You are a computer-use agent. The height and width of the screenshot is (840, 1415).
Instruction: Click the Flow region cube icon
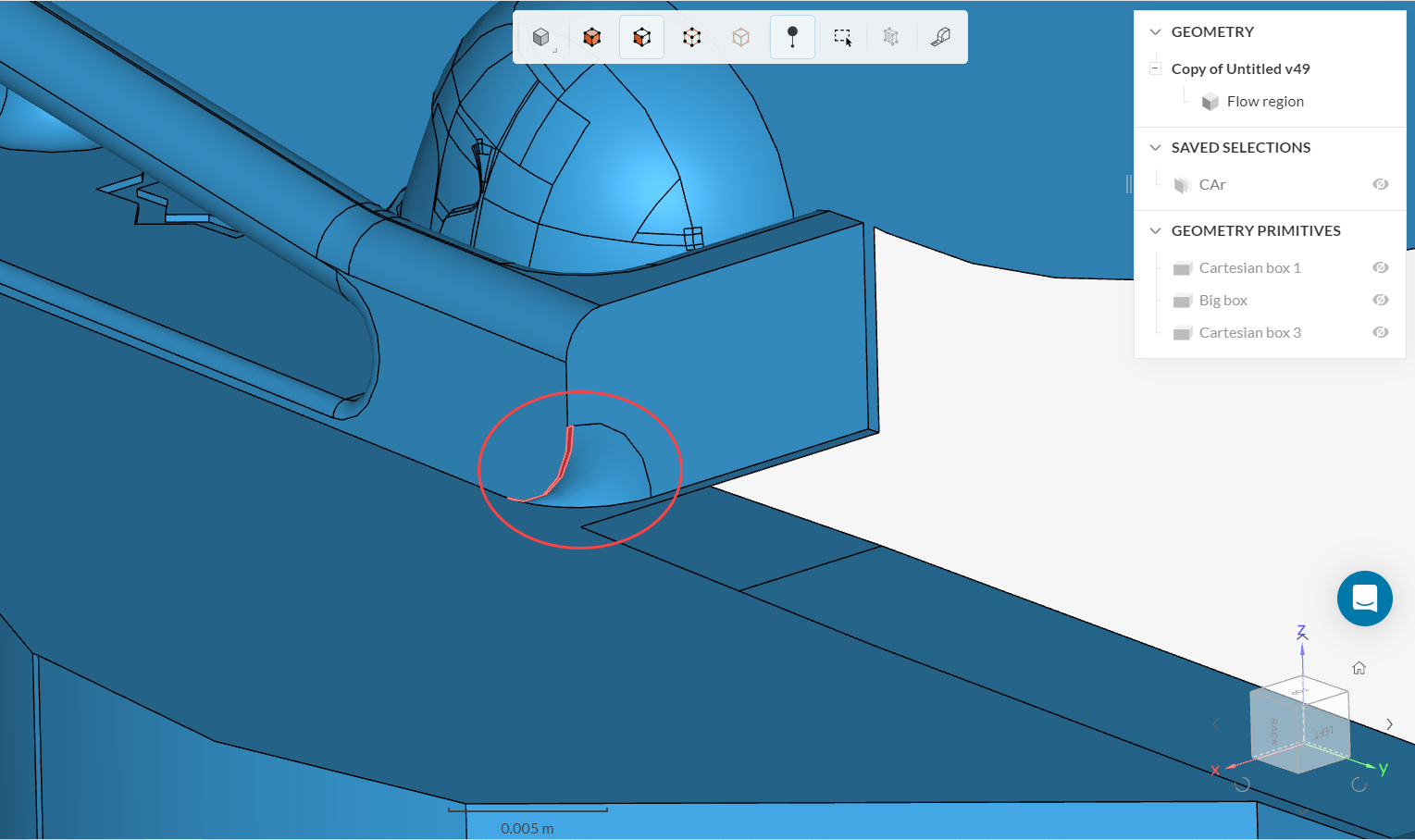pyautogui.click(x=1210, y=102)
